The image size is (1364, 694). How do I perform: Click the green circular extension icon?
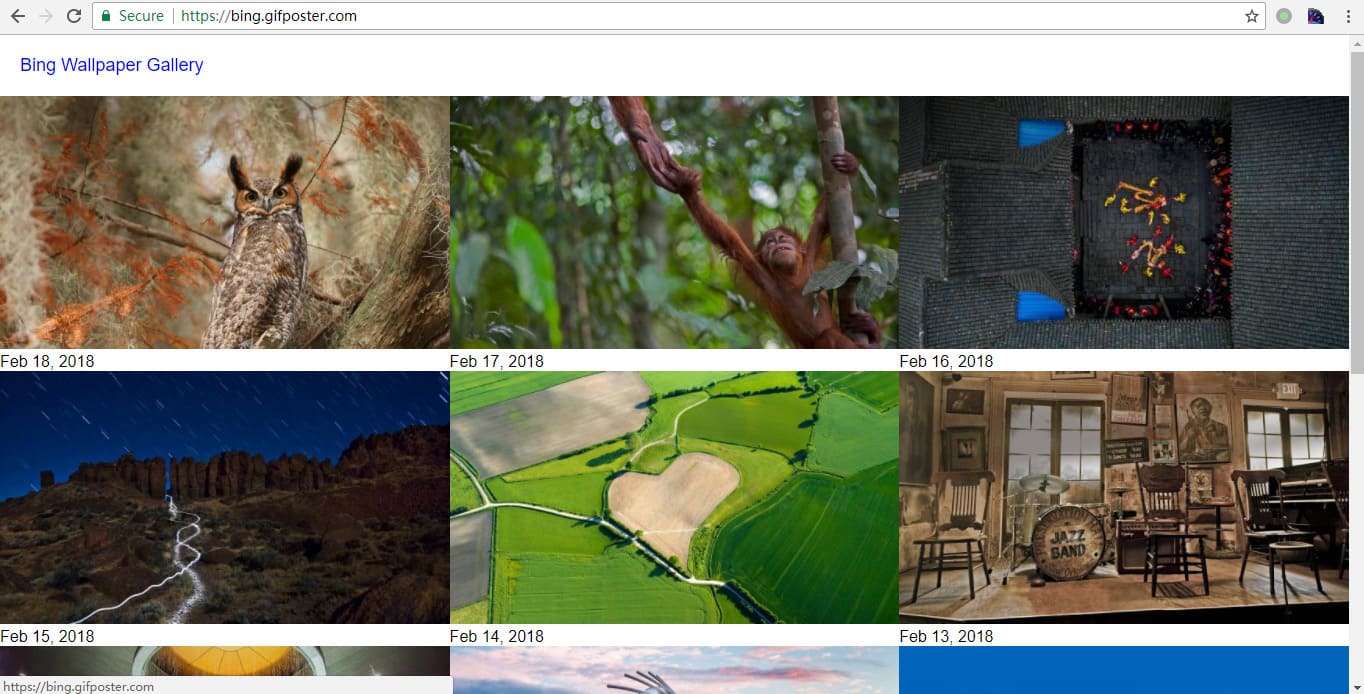tap(1283, 16)
